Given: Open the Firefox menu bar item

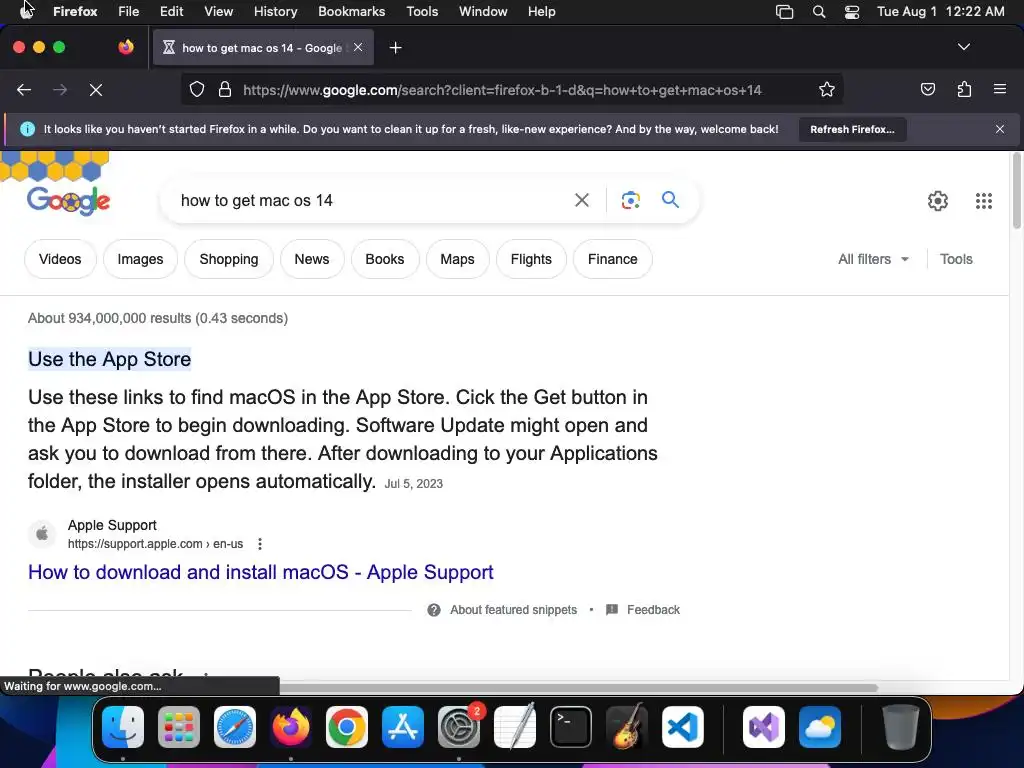Looking at the screenshot, I should (x=75, y=11).
